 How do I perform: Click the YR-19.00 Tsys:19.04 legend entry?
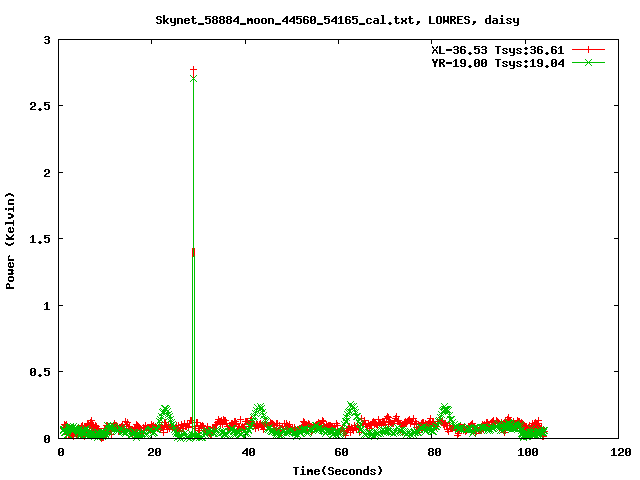click(498, 63)
